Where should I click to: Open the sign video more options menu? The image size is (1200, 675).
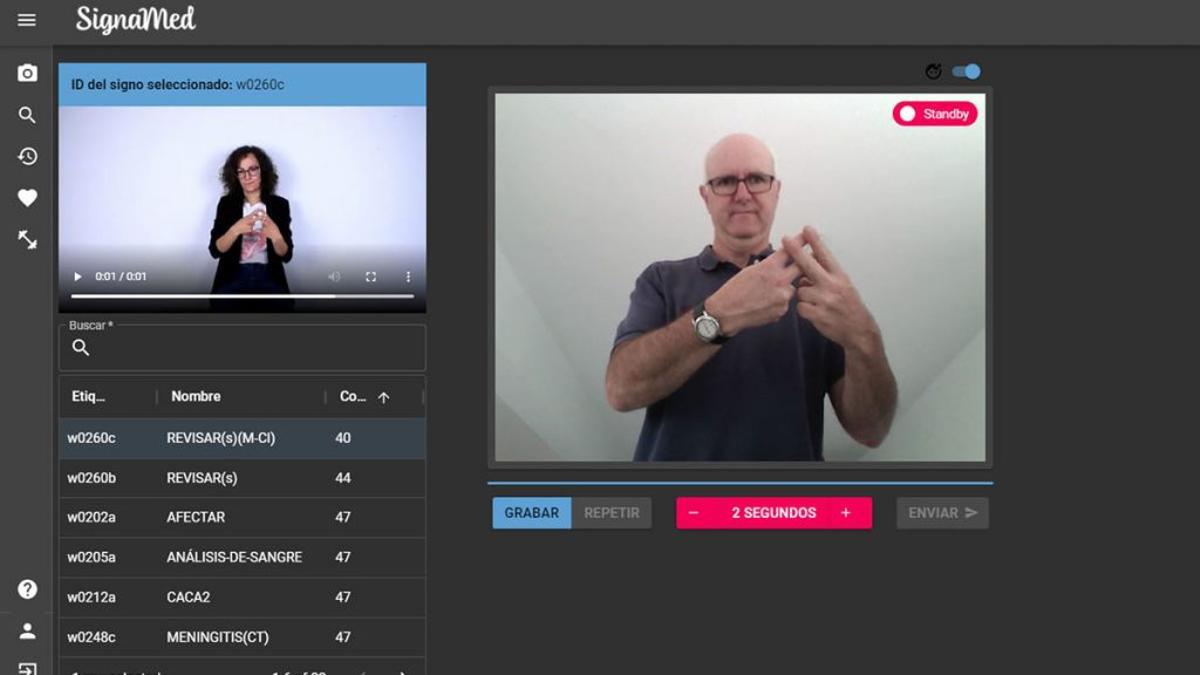(x=408, y=277)
